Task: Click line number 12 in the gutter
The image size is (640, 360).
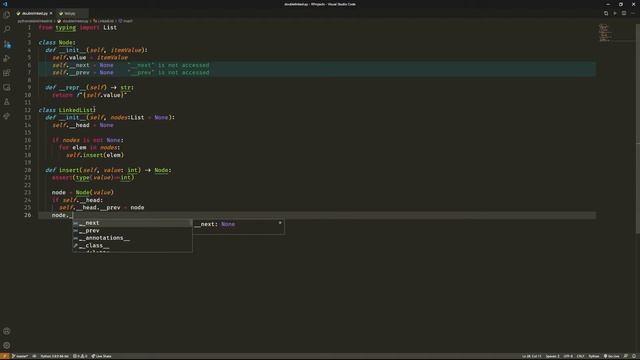Action: pos(27,110)
